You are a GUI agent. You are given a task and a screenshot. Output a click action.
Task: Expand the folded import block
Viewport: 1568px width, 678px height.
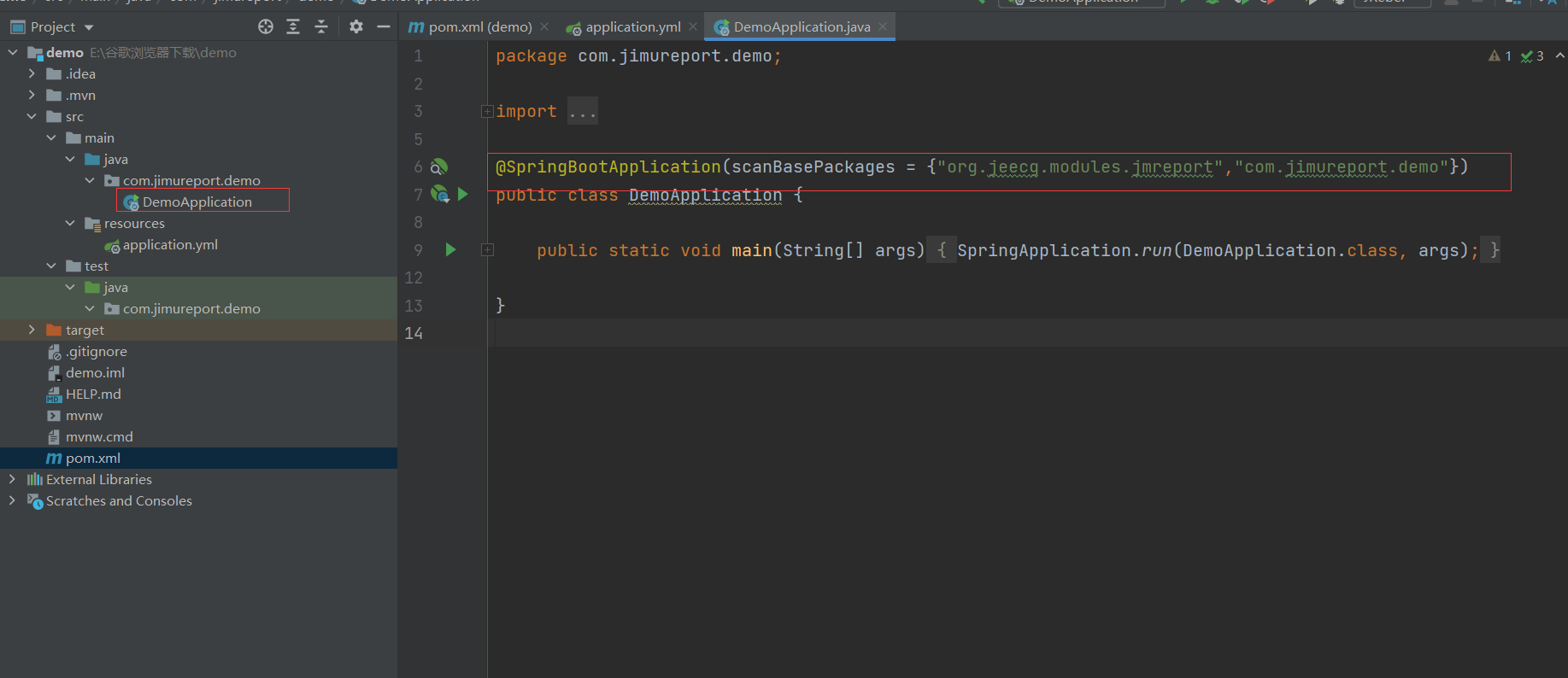click(x=487, y=111)
